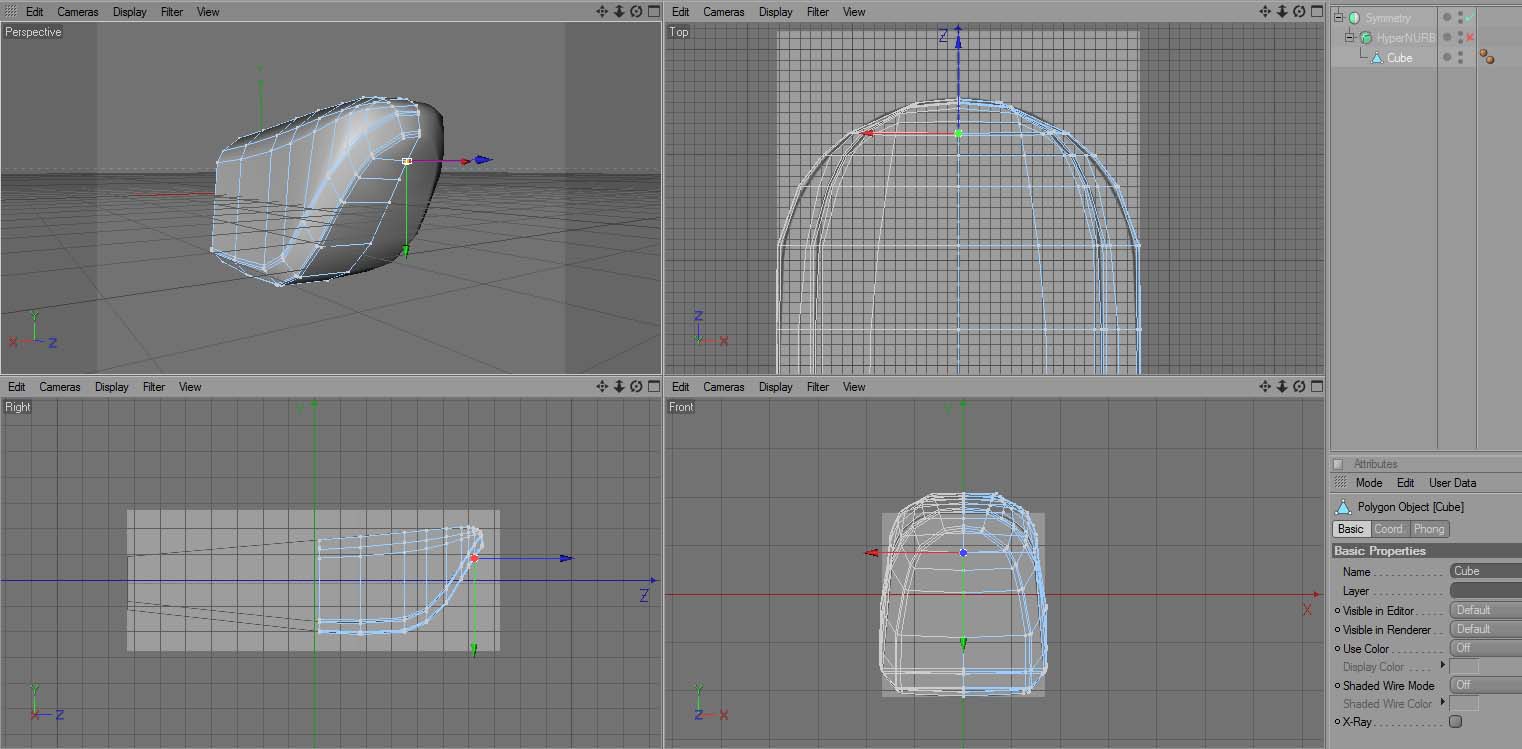This screenshot has width=1522, height=749.
Task: Click the Polygon Object icon in Attributes header
Action: [1343, 507]
